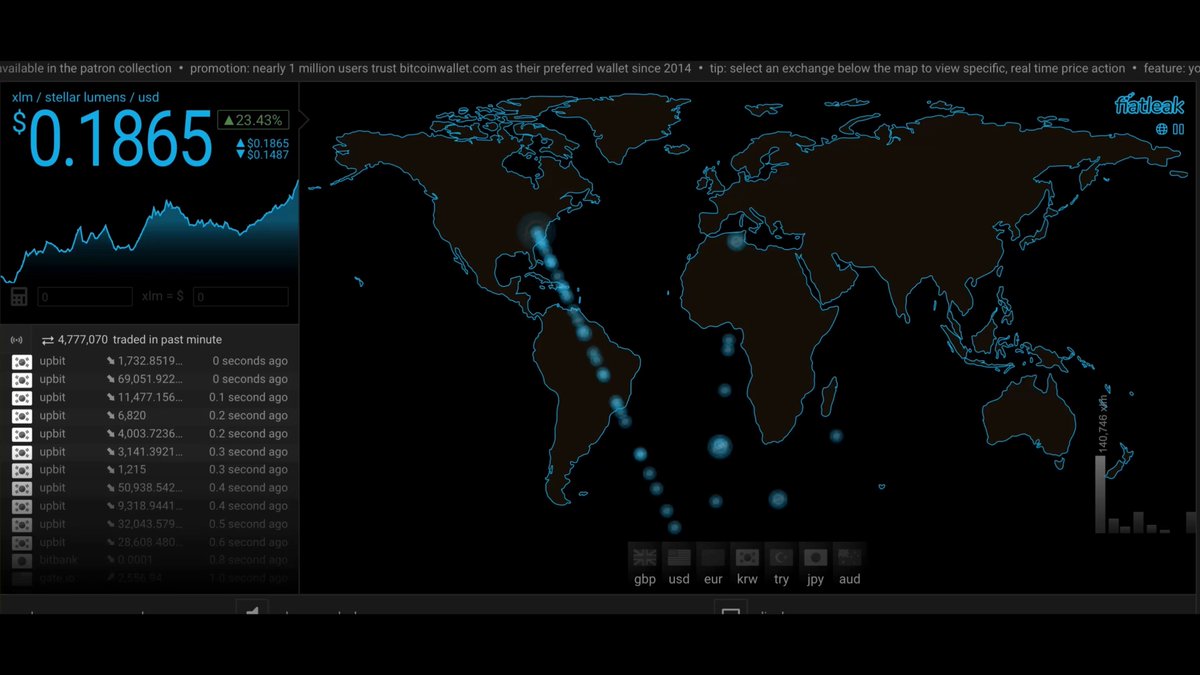
Task: Click upbit in the 1,215 row
Action: click(x=53, y=470)
